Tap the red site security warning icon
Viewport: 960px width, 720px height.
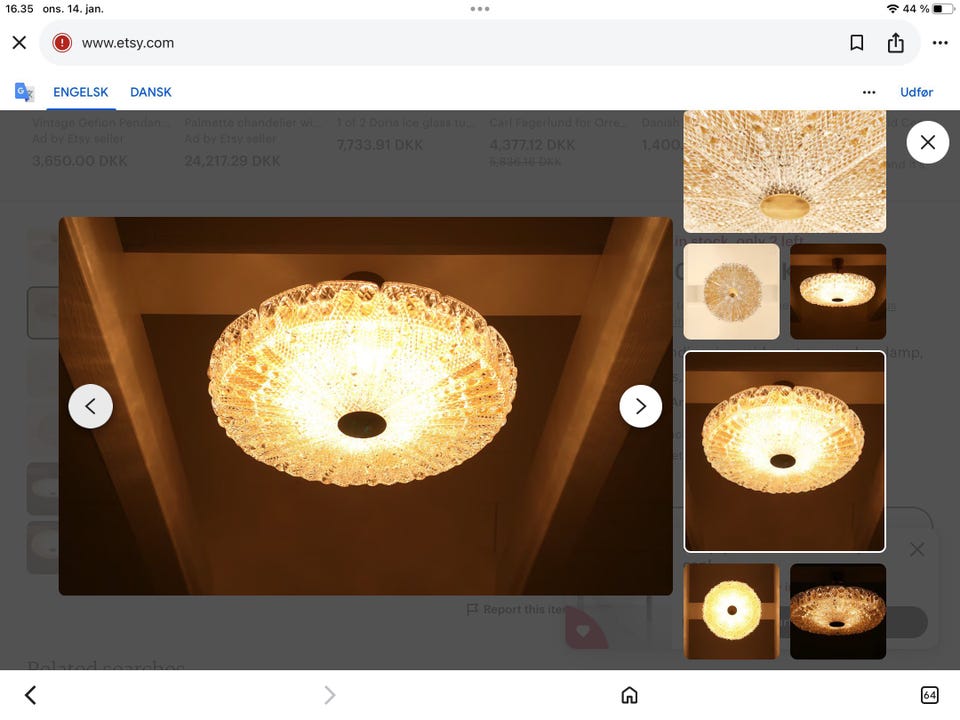[x=62, y=43]
